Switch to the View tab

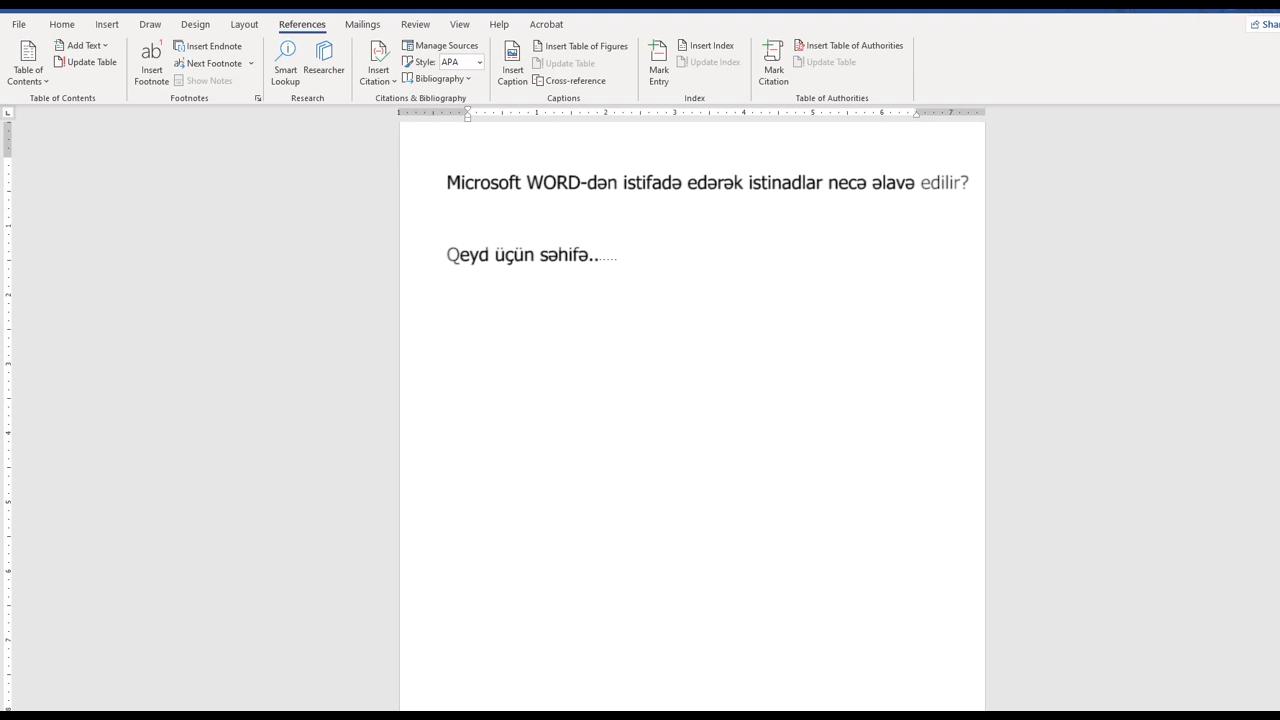459,24
